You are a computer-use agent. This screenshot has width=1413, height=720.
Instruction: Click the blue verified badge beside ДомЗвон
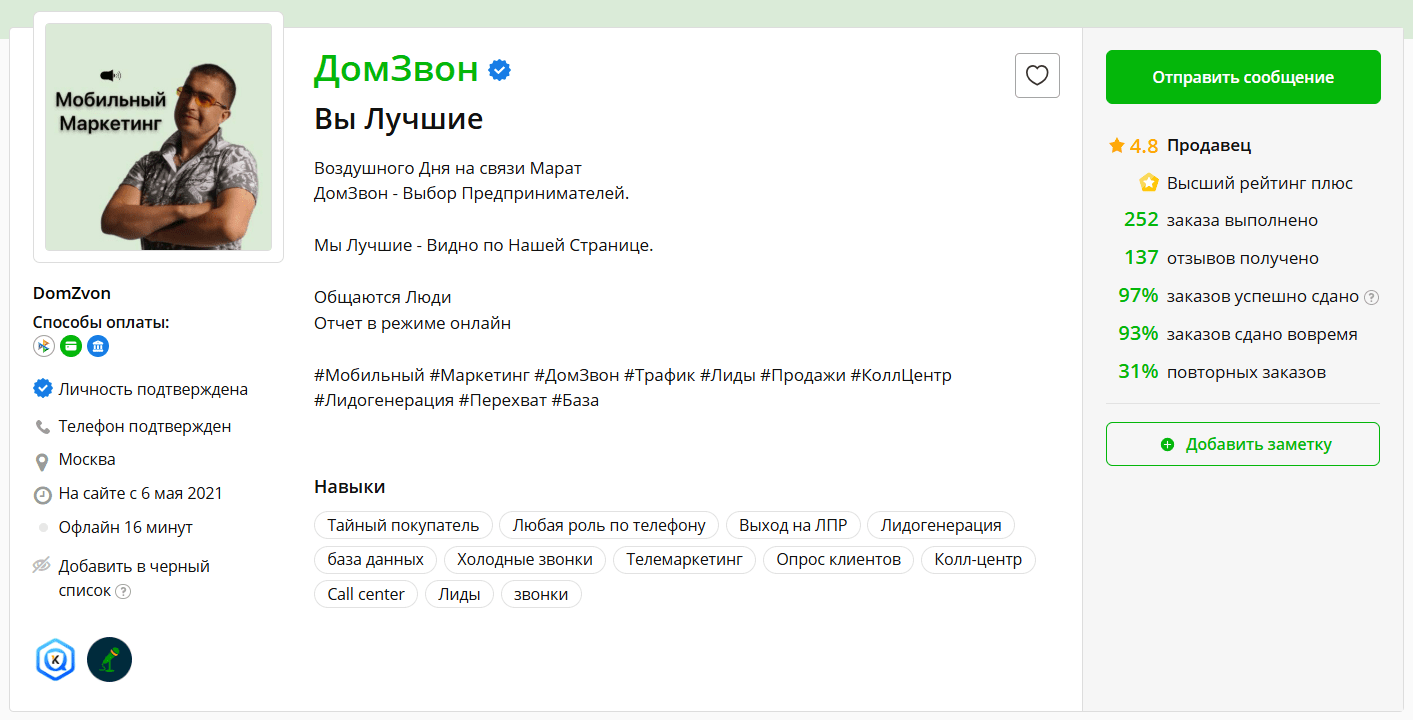coord(500,70)
